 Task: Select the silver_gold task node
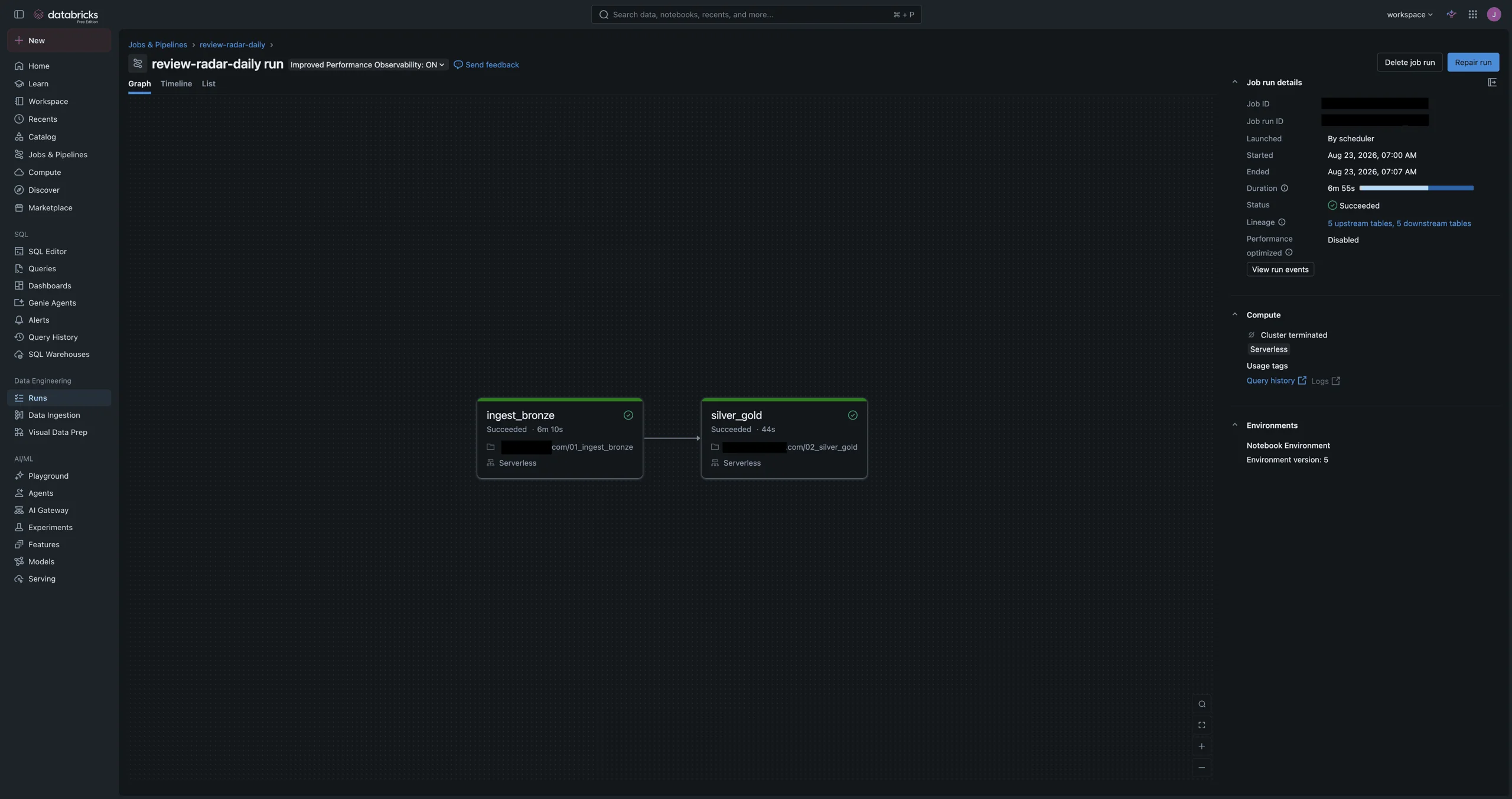[784, 438]
